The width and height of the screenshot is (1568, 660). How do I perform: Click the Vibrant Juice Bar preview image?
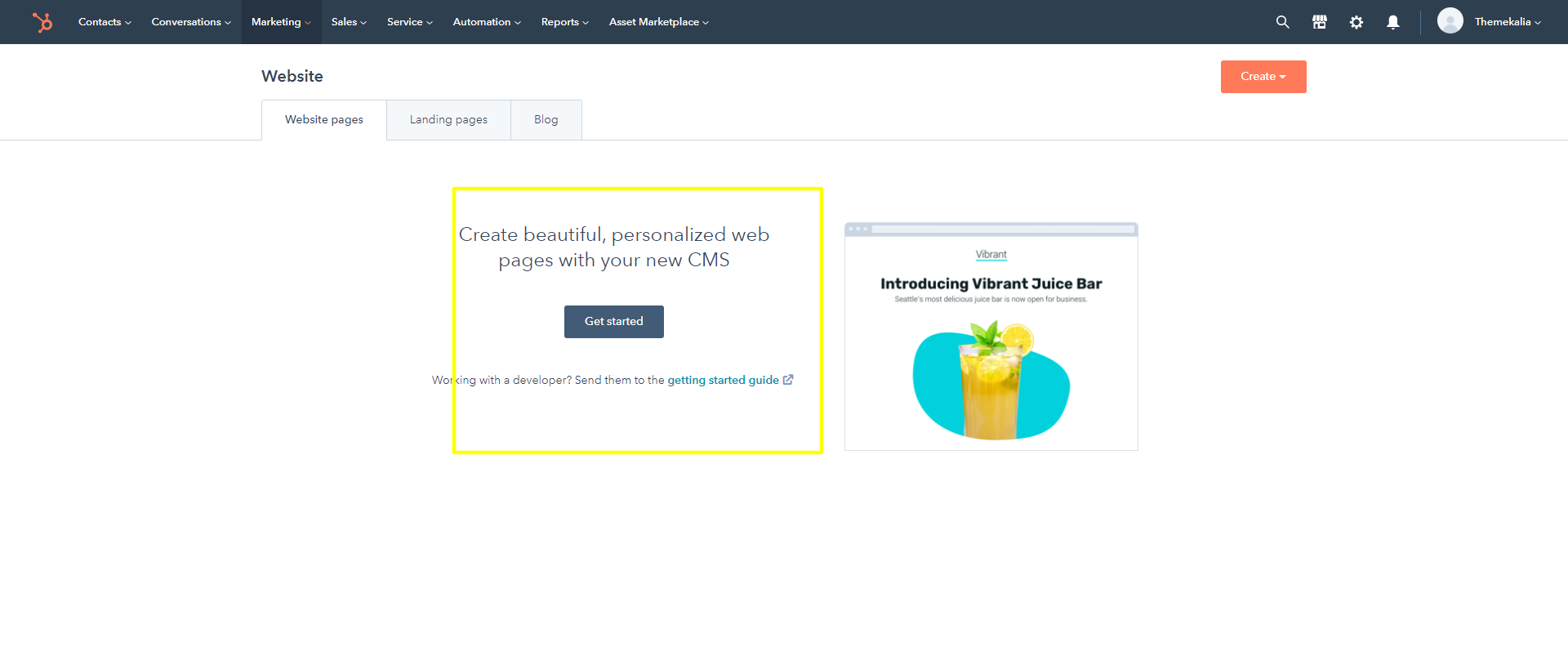[991, 337]
